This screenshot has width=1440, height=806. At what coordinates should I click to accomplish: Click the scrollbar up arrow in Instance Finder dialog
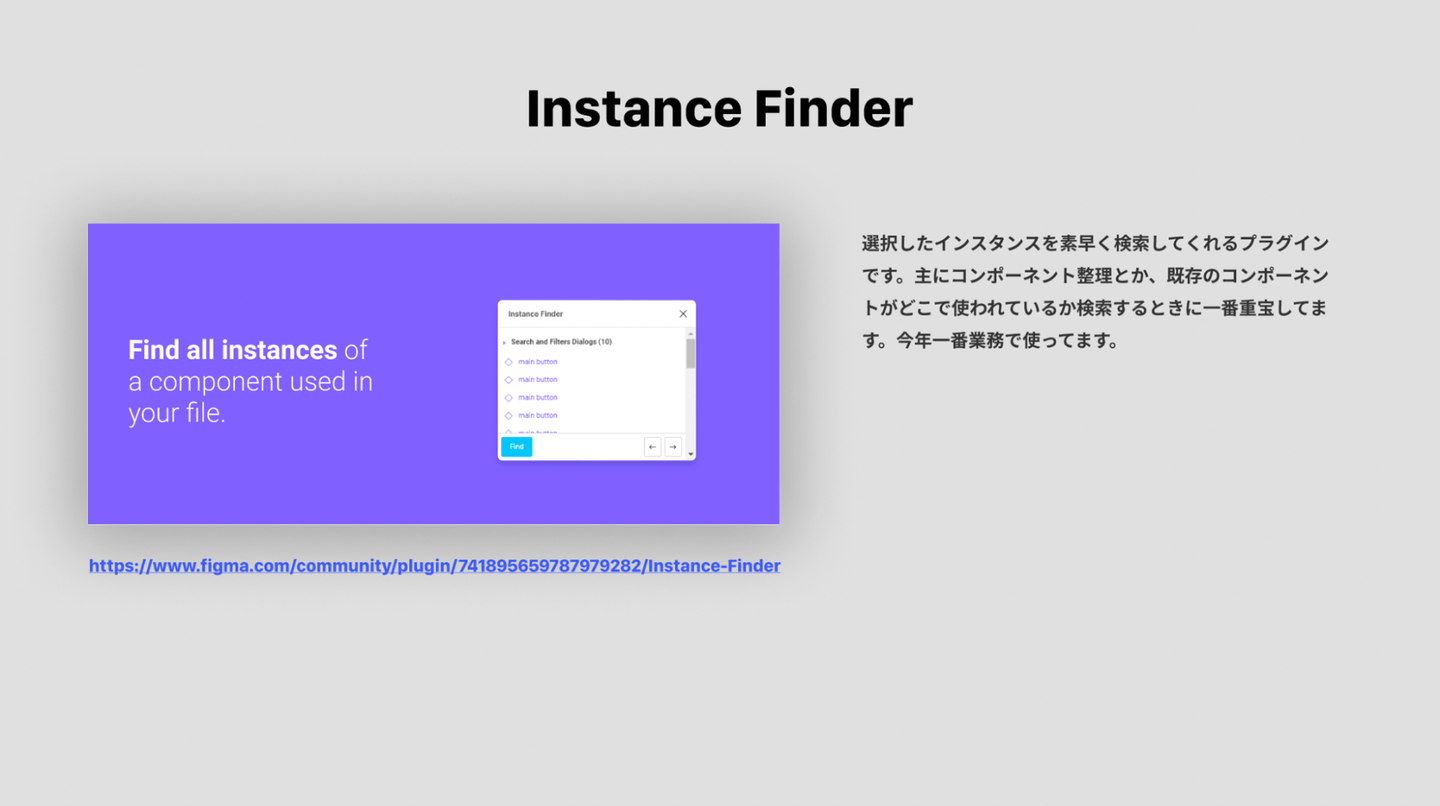click(690, 333)
